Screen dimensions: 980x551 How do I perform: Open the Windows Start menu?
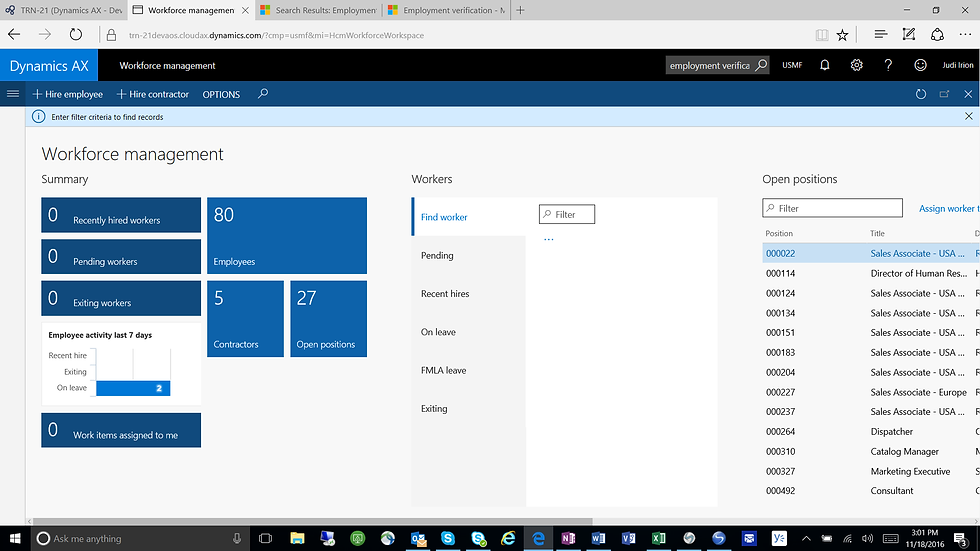(x=15, y=539)
